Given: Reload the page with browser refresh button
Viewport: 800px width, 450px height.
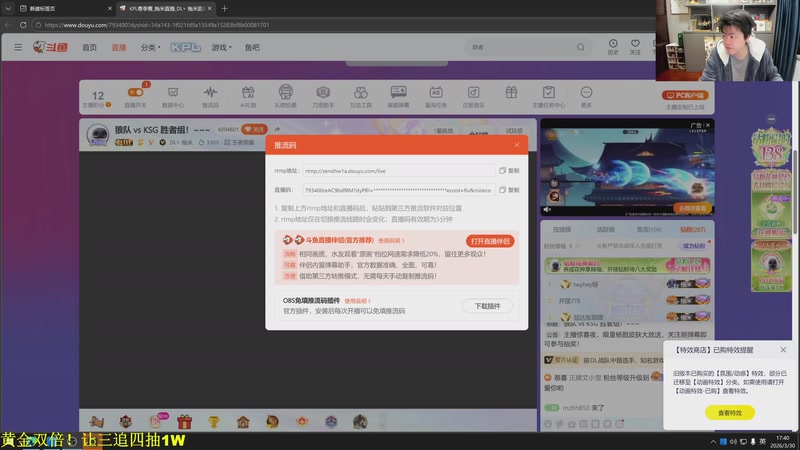Looking at the screenshot, I should (x=23, y=24).
